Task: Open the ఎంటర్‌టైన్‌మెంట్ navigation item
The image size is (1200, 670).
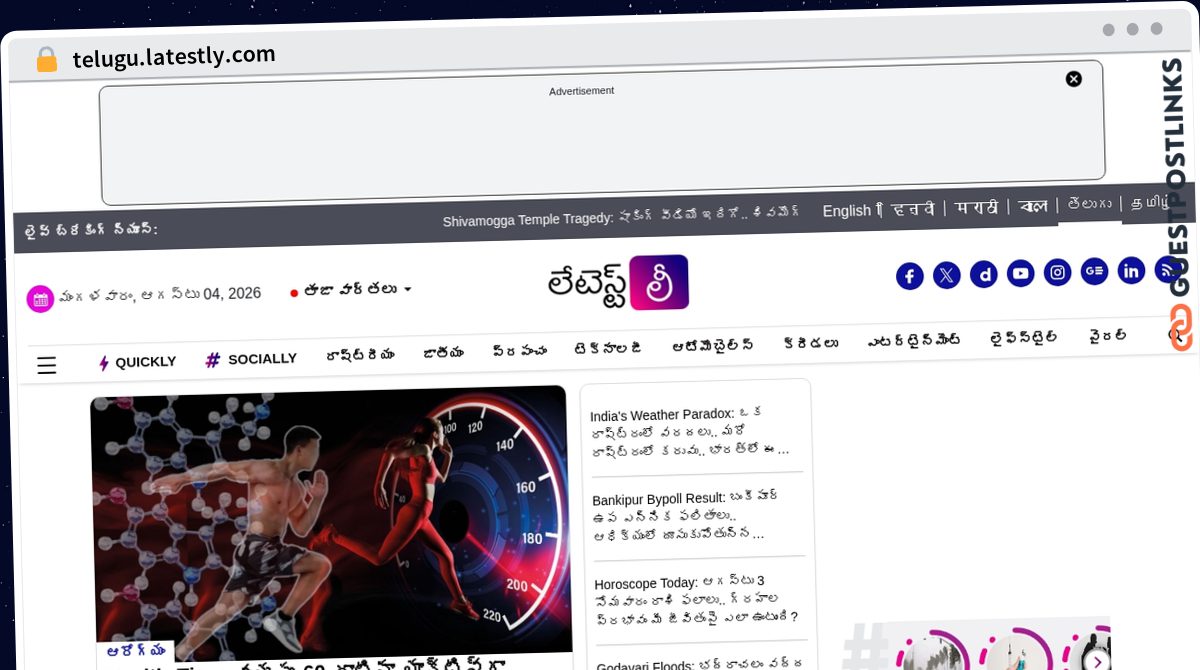Action: 914,341
